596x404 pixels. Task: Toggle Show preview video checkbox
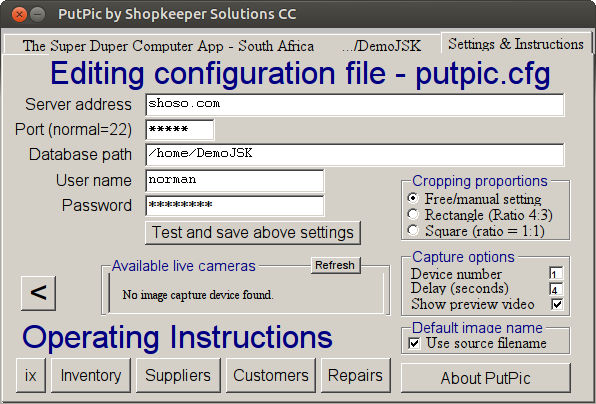click(557, 304)
